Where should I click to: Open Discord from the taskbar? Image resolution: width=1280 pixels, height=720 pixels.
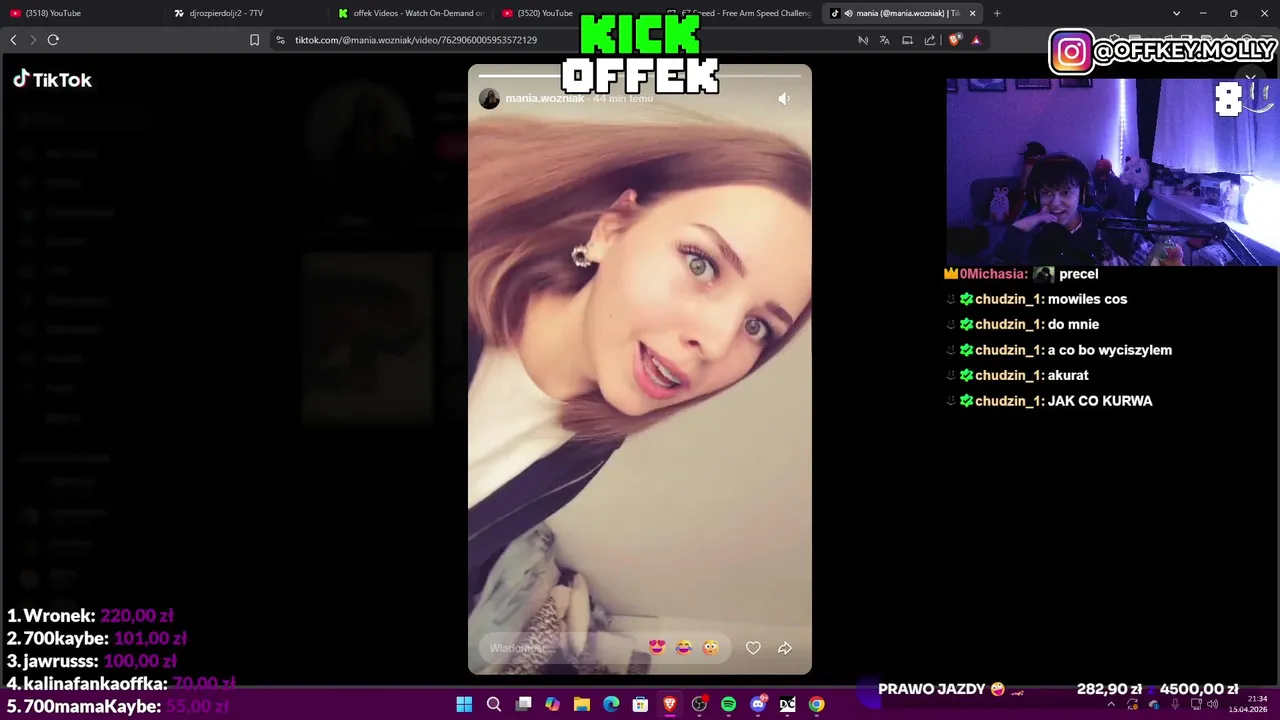[758, 705]
